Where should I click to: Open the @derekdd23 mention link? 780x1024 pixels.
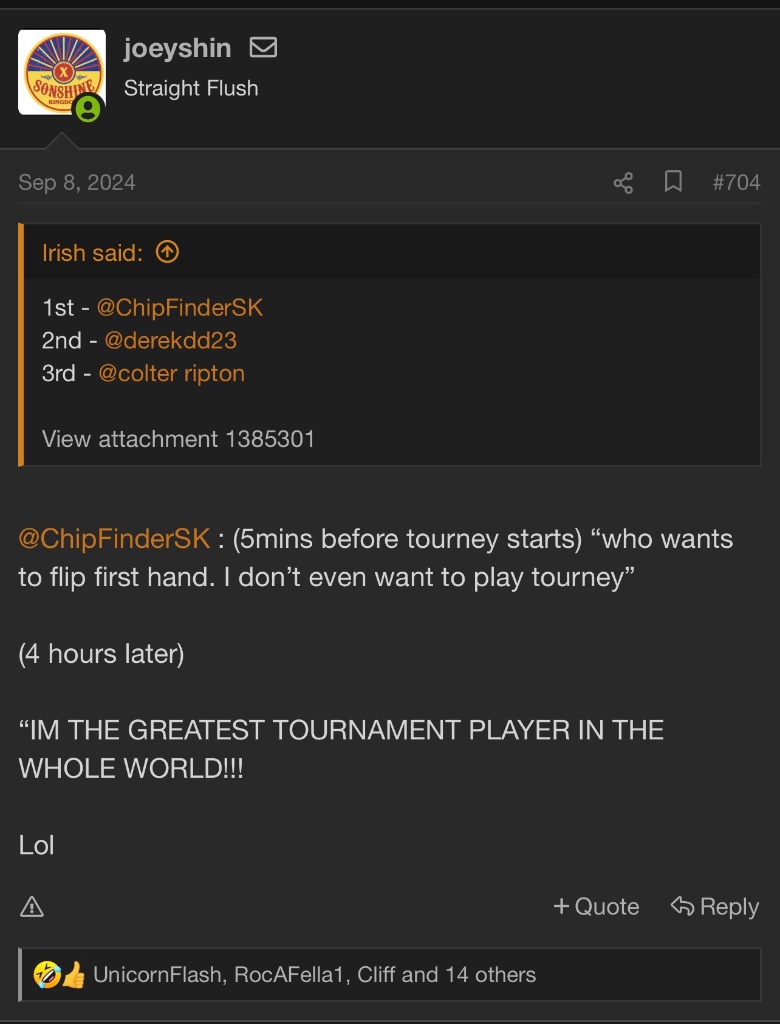click(171, 340)
